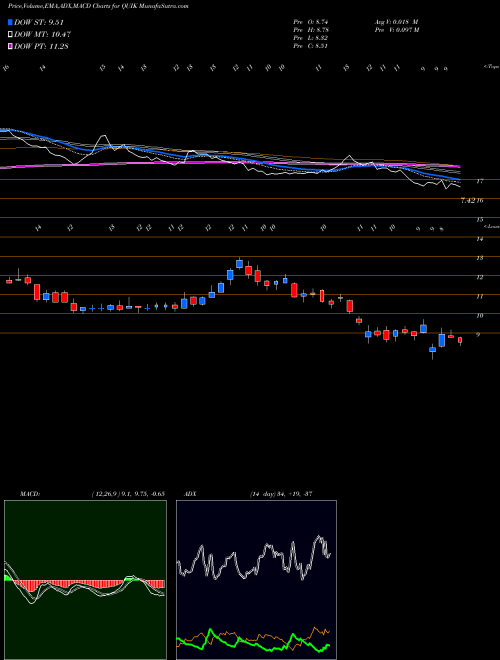The width and height of the screenshot is (500, 660).
Task: Select the 'DOW PT: 11.28' label
Action: pyautogui.click(x=41, y=46)
